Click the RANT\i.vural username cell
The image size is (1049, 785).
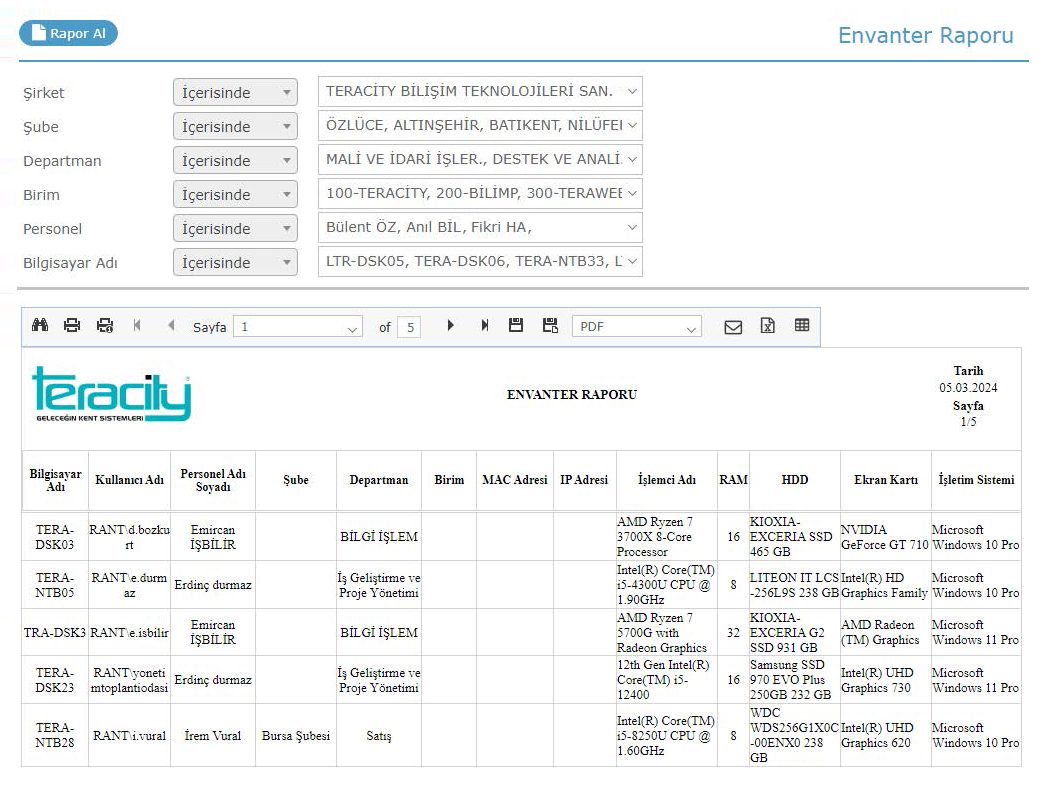(x=129, y=735)
